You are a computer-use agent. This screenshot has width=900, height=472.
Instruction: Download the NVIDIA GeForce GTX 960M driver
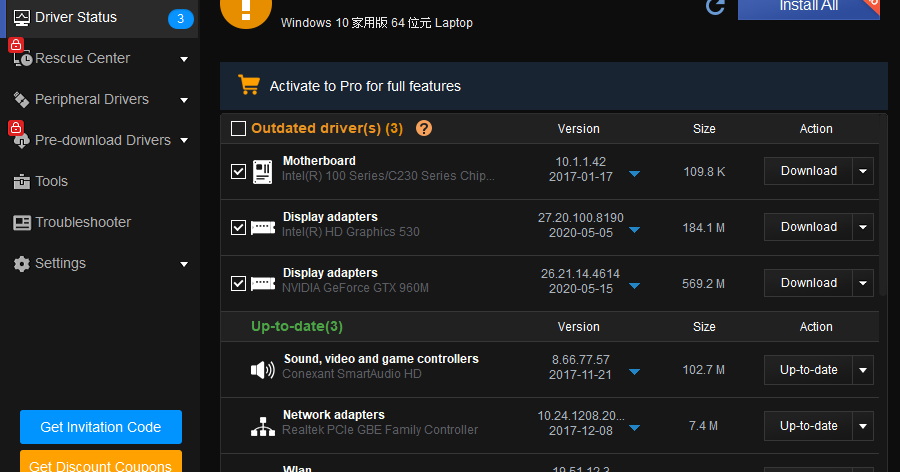pyautogui.click(x=808, y=283)
